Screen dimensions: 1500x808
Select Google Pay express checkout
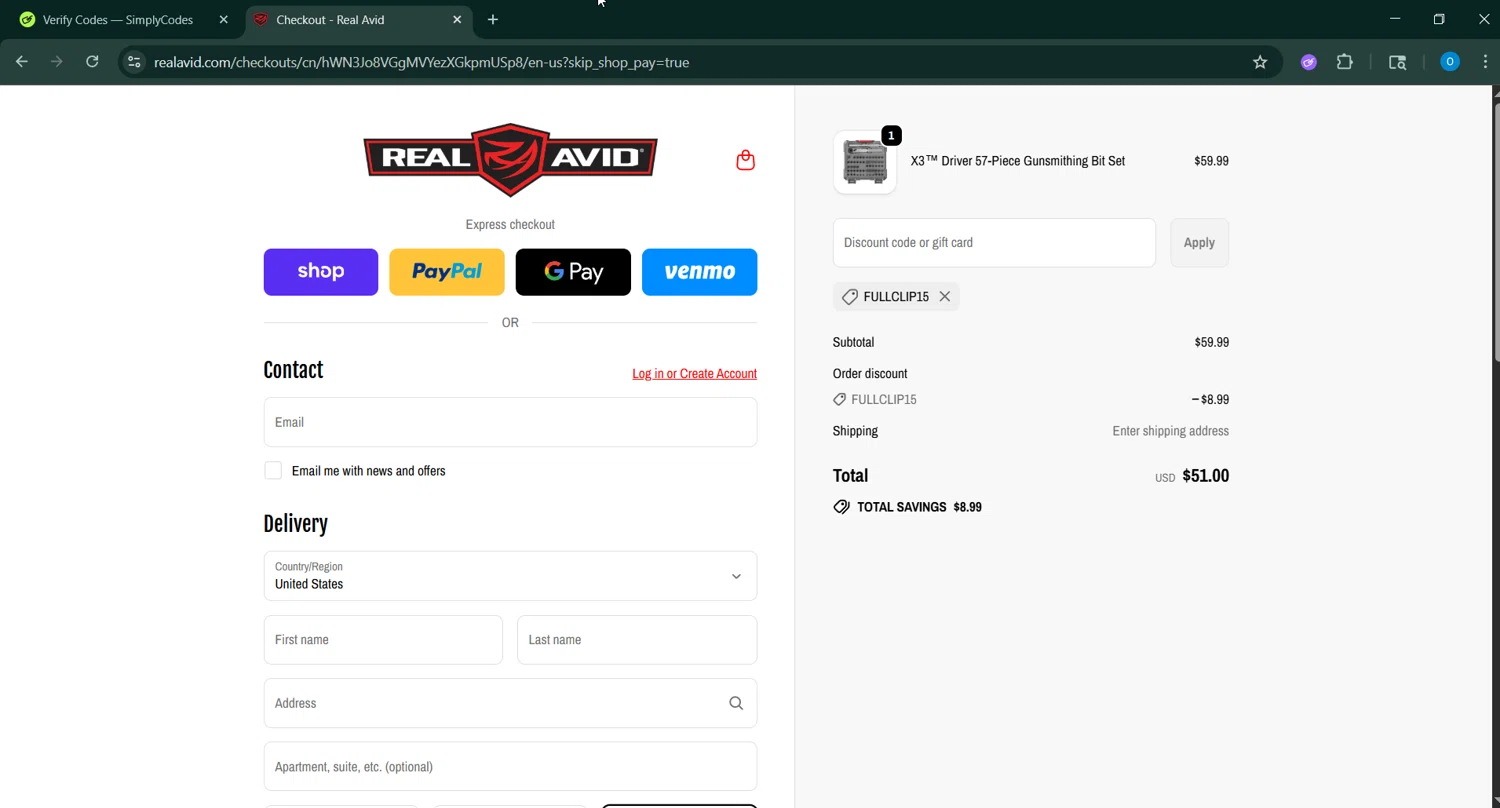tap(573, 272)
